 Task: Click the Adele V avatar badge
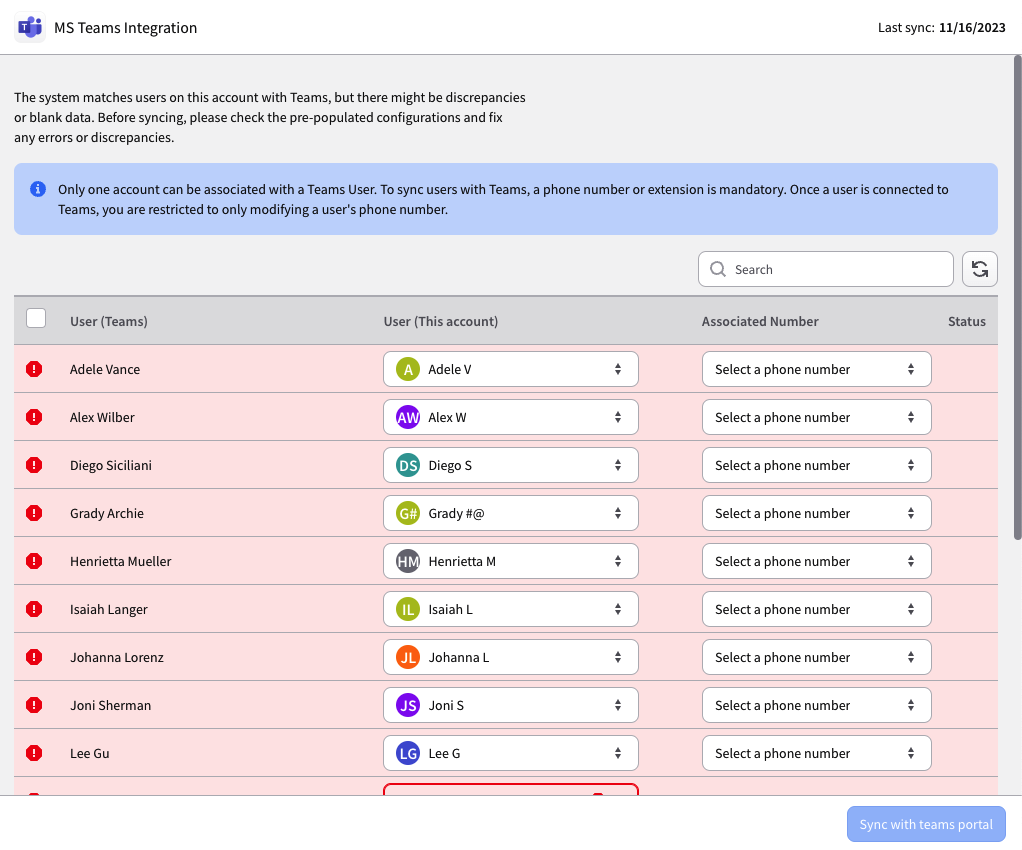pos(408,370)
